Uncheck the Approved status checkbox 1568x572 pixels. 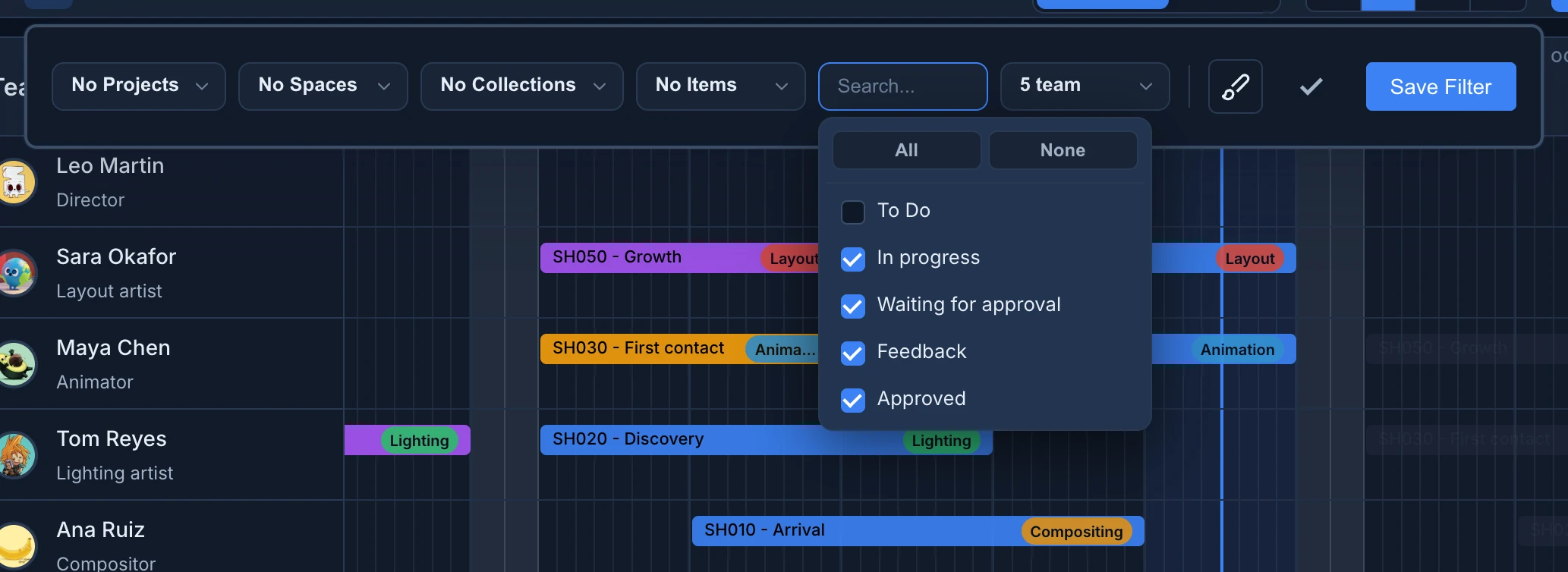point(853,400)
